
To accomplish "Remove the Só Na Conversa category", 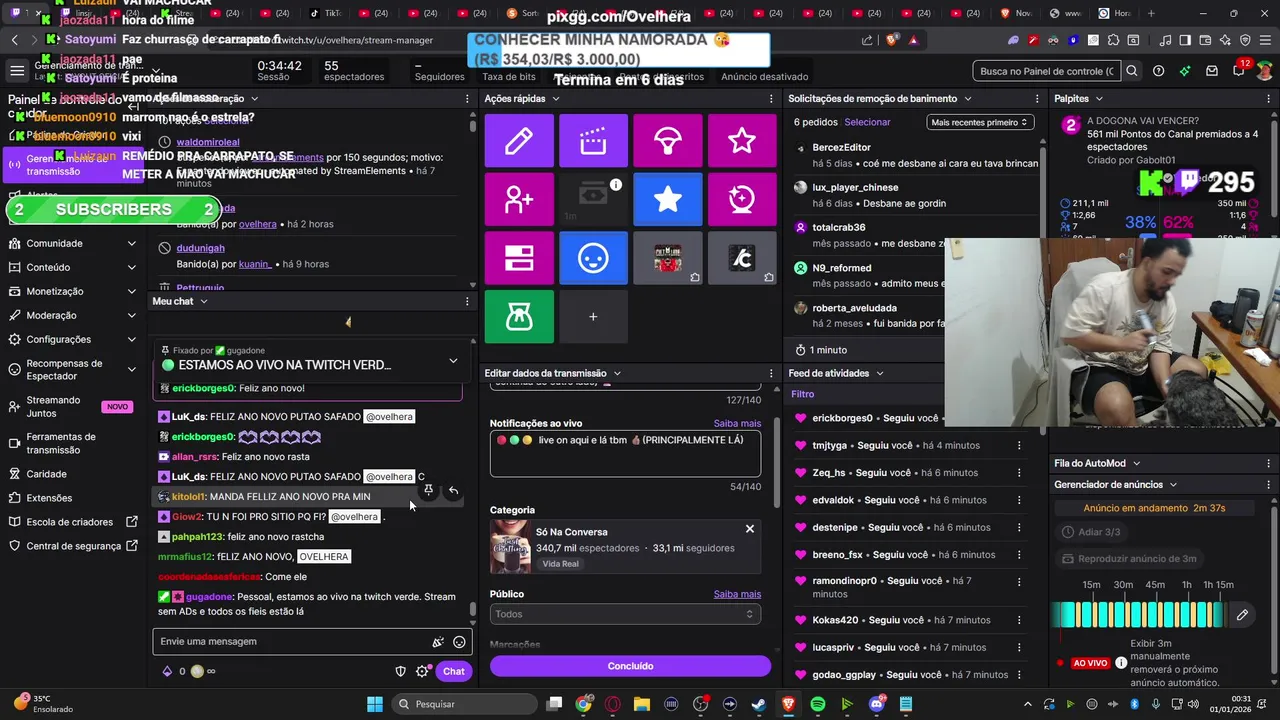I will 750,529.
